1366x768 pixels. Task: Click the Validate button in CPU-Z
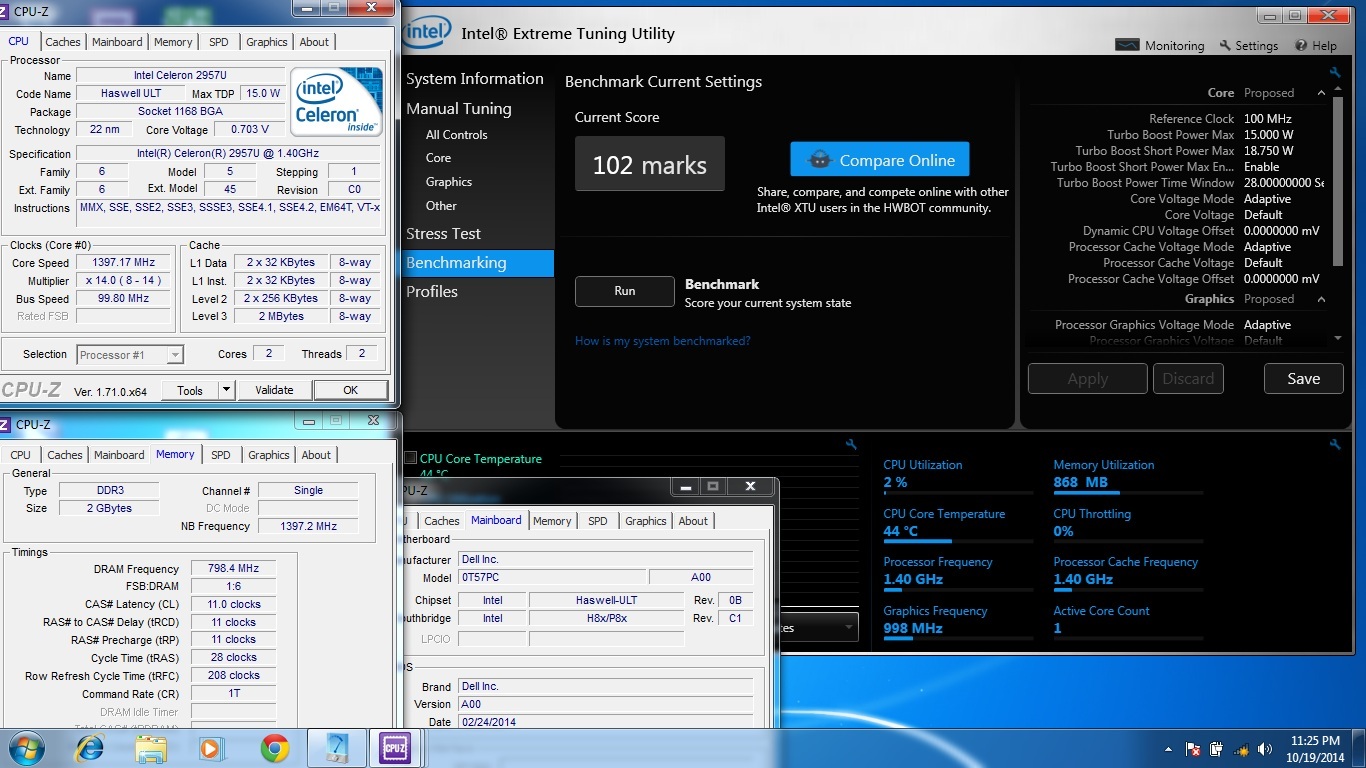(274, 390)
